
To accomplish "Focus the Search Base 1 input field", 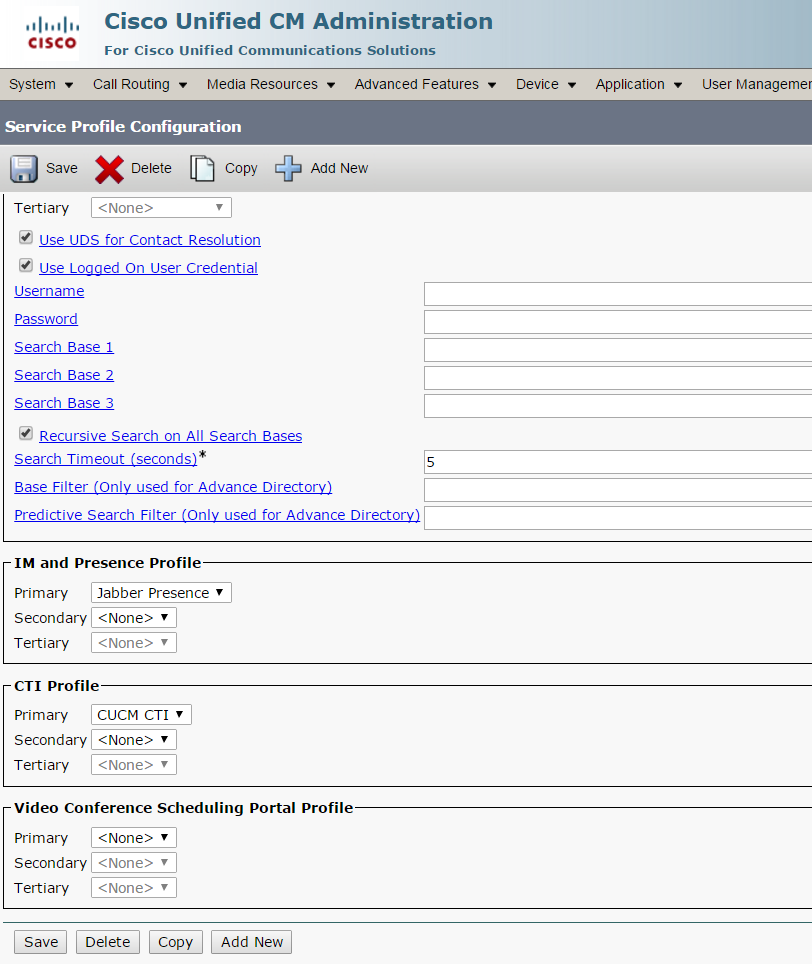I will [618, 350].
